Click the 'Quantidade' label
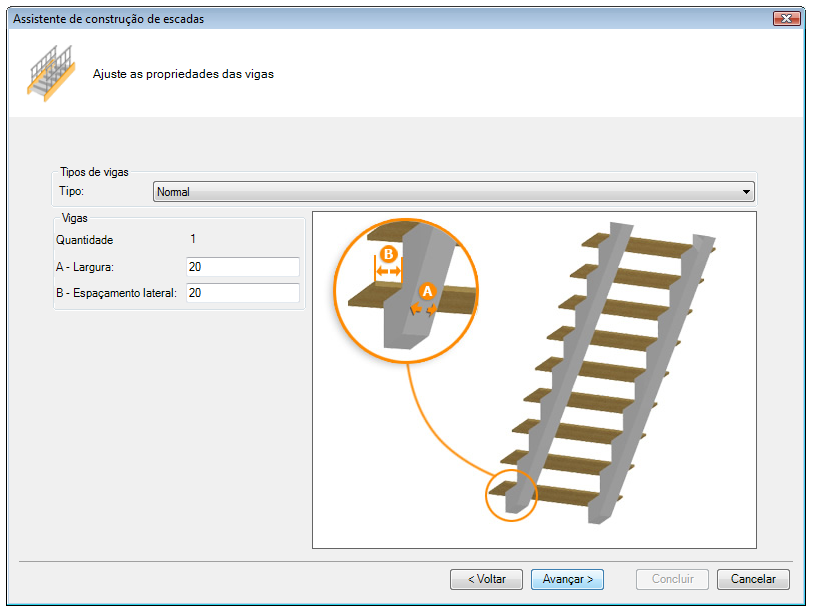Image resolution: width=818 pixels, height=616 pixels. pos(85,240)
